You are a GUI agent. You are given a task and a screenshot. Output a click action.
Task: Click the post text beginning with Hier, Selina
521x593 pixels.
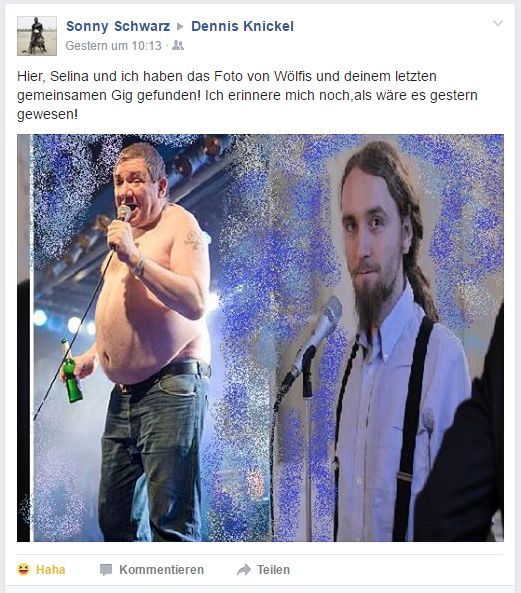247,95
